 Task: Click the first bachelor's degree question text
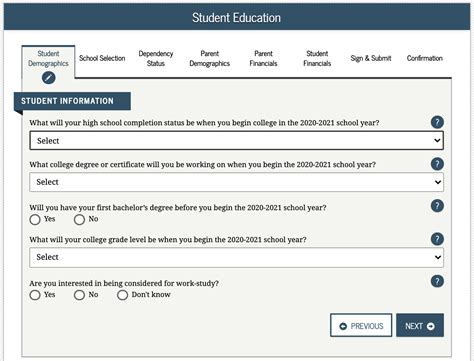coord(178,208)
